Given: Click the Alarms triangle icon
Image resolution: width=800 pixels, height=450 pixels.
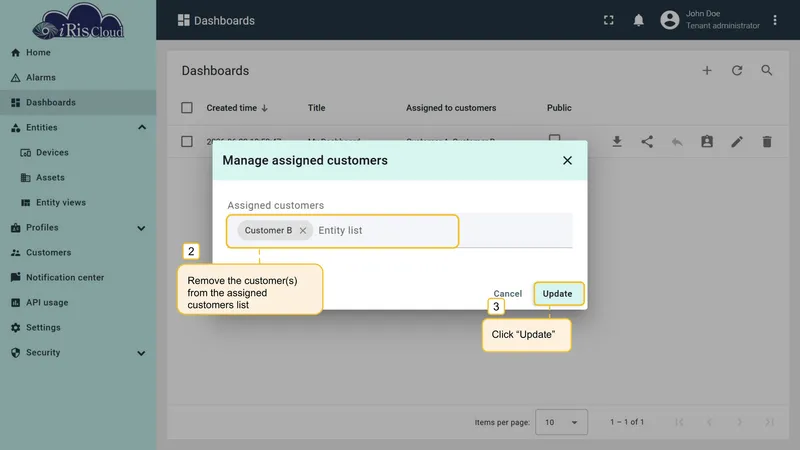Looking at the screenshot, I should [x=15, y=78].
